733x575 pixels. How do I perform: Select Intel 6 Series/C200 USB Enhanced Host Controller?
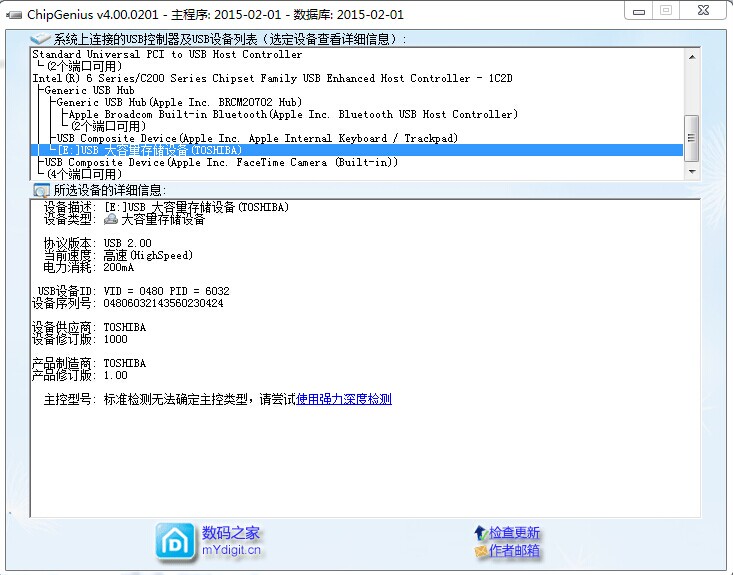pyautogui.click(x=272, y=78)
